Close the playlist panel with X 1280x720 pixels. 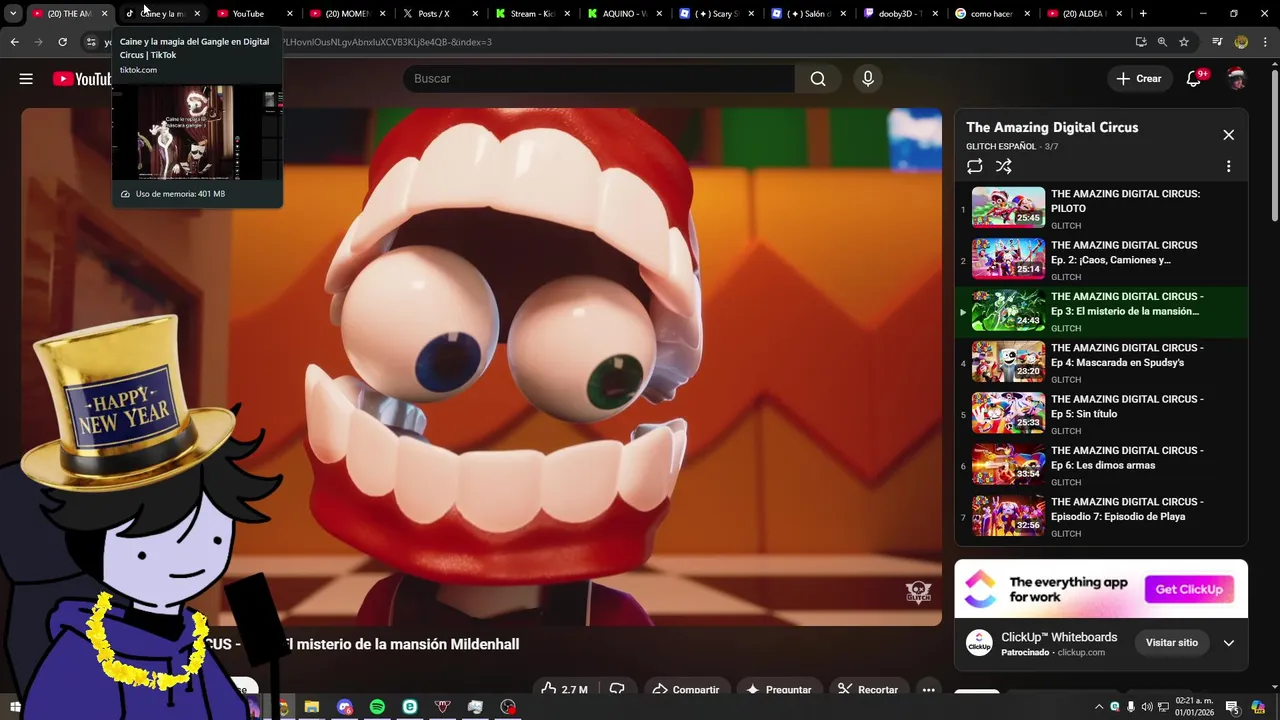tap(1228, 135)
